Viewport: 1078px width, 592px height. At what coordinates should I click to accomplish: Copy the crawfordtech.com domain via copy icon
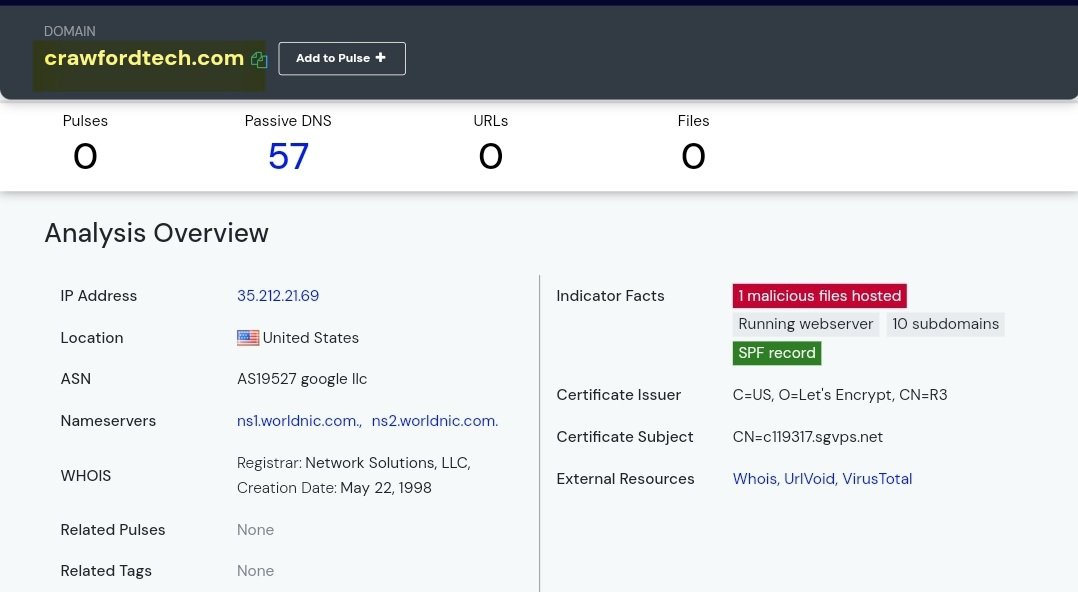coord(259,59)
